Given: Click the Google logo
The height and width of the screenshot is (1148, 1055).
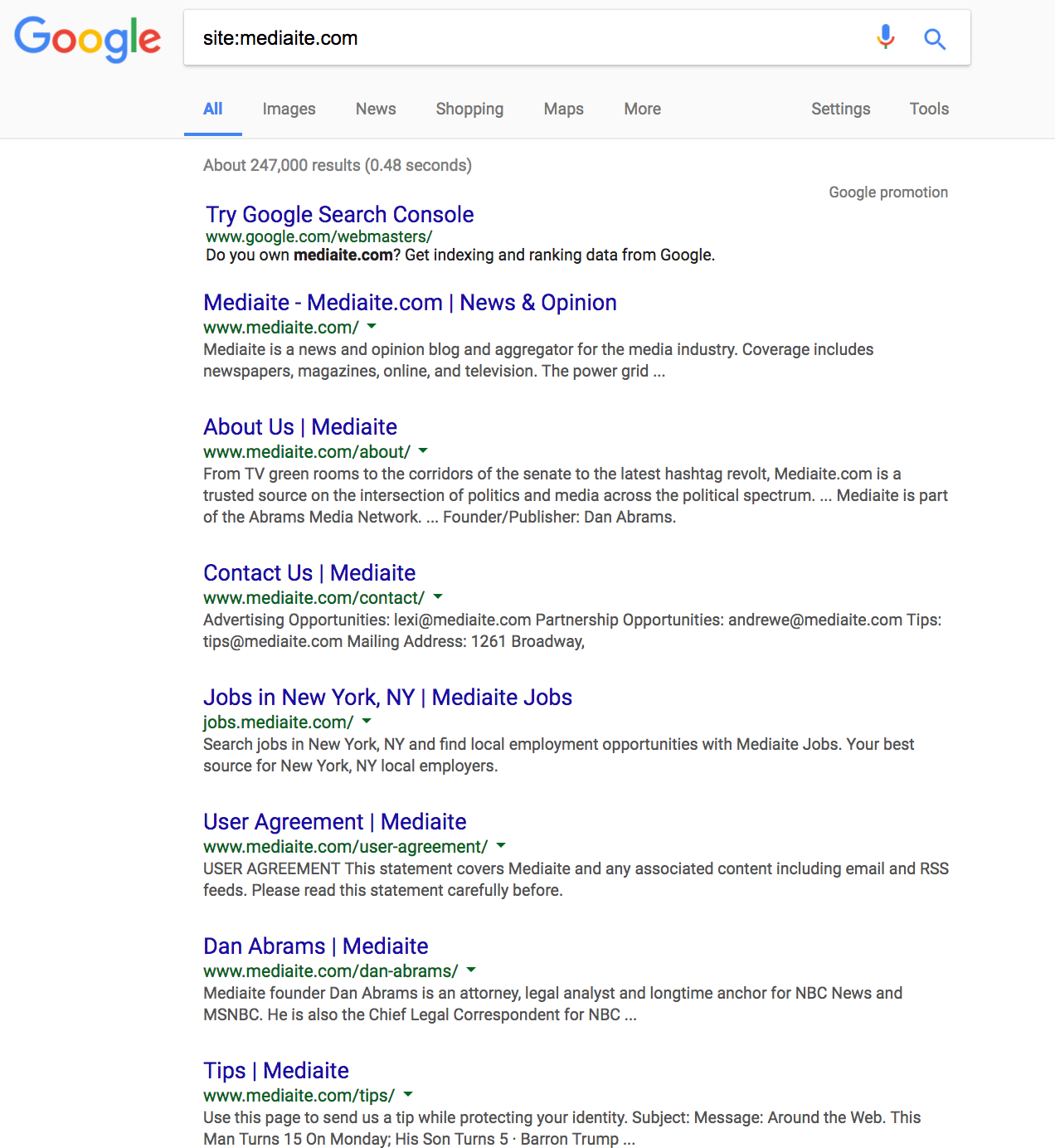Looking at the screenshot, I should 87,38.
